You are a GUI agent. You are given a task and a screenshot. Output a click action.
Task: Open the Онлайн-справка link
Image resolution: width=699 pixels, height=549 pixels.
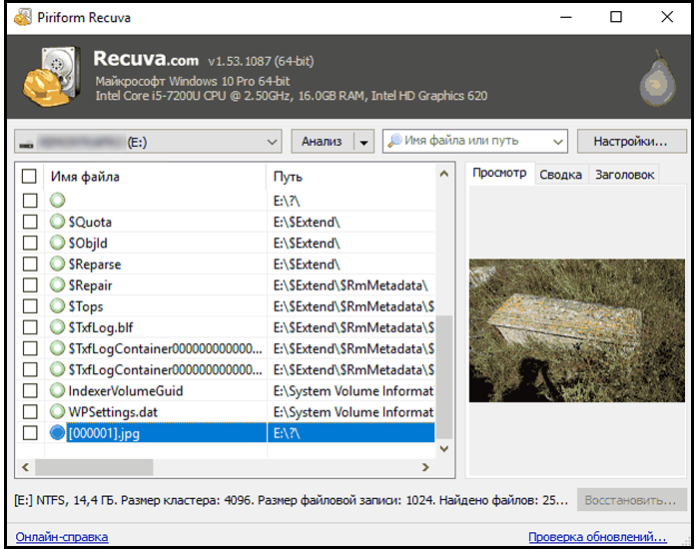[x=62, y=537]
